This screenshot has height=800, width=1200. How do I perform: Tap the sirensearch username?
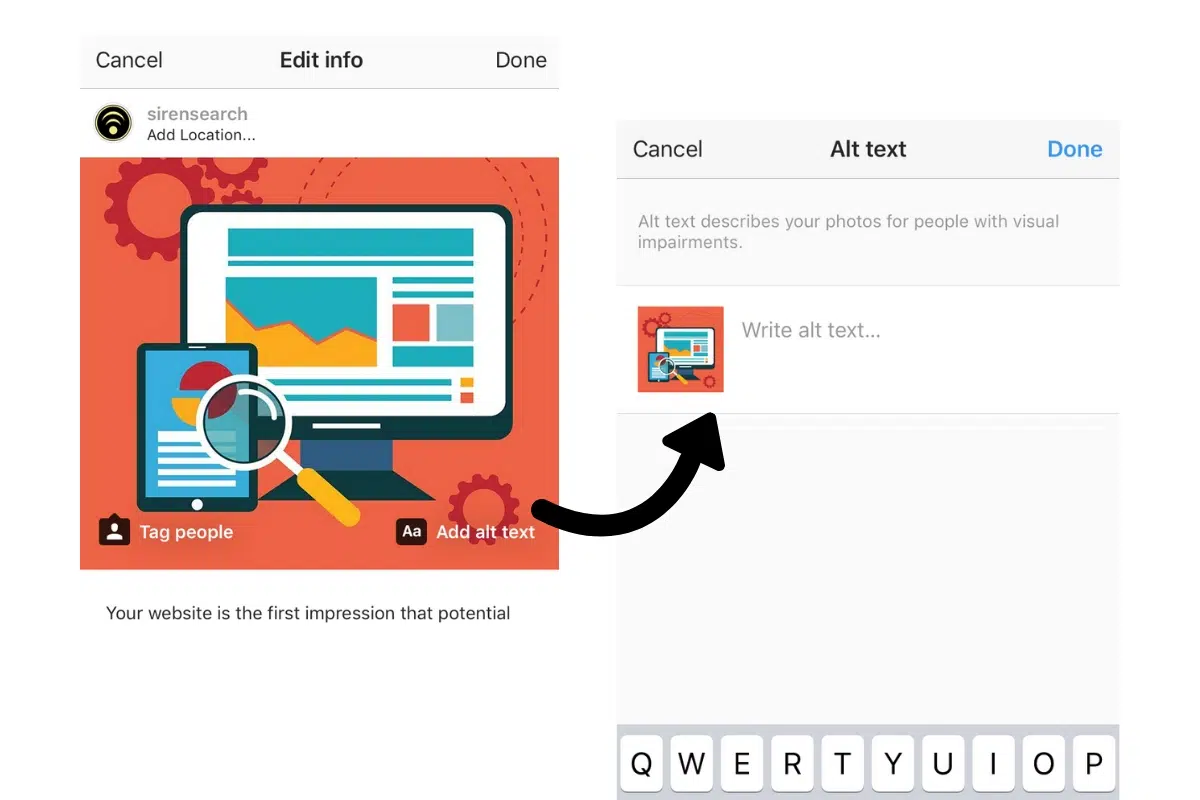(x=197, y=114)
